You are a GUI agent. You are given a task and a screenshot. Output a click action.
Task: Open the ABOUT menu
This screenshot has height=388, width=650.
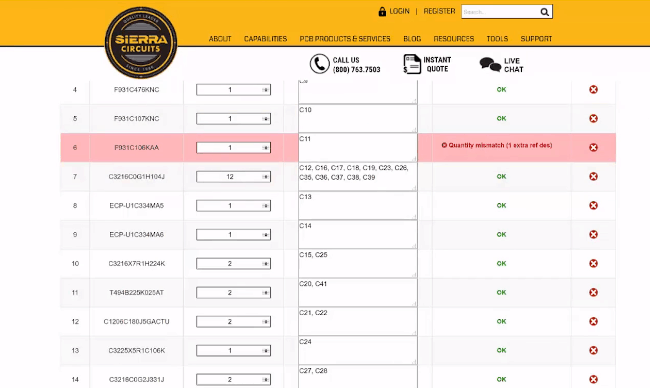pyautogui.click(x=220, y=39)
